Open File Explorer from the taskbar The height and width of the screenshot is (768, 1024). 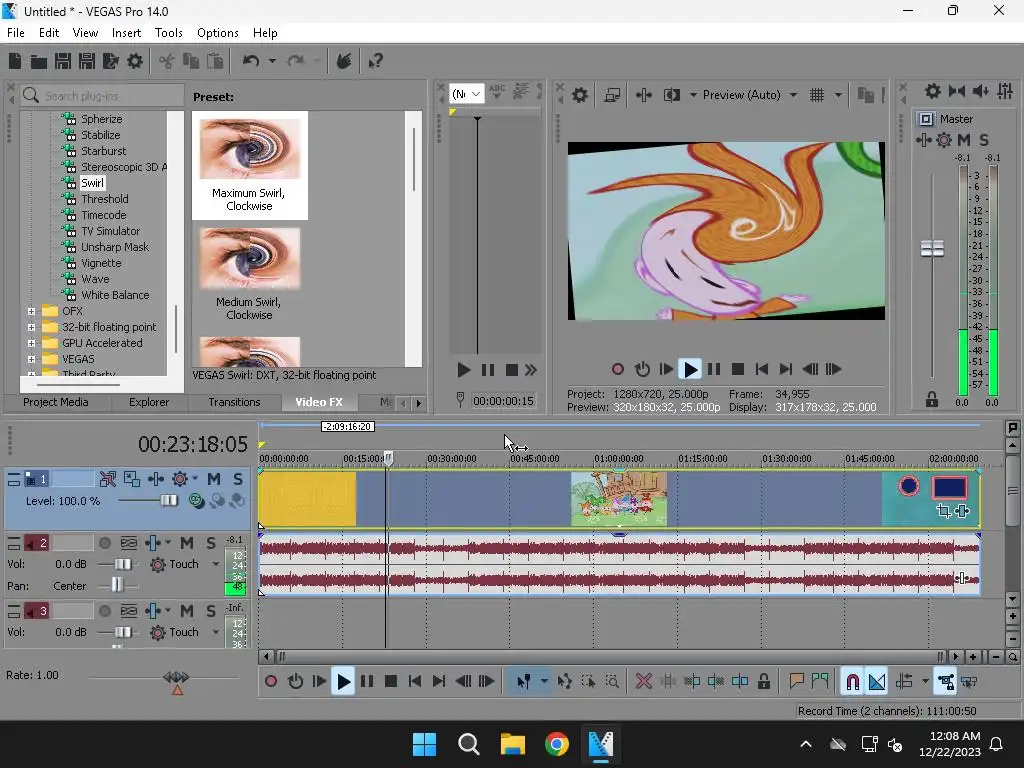point(513,744)
